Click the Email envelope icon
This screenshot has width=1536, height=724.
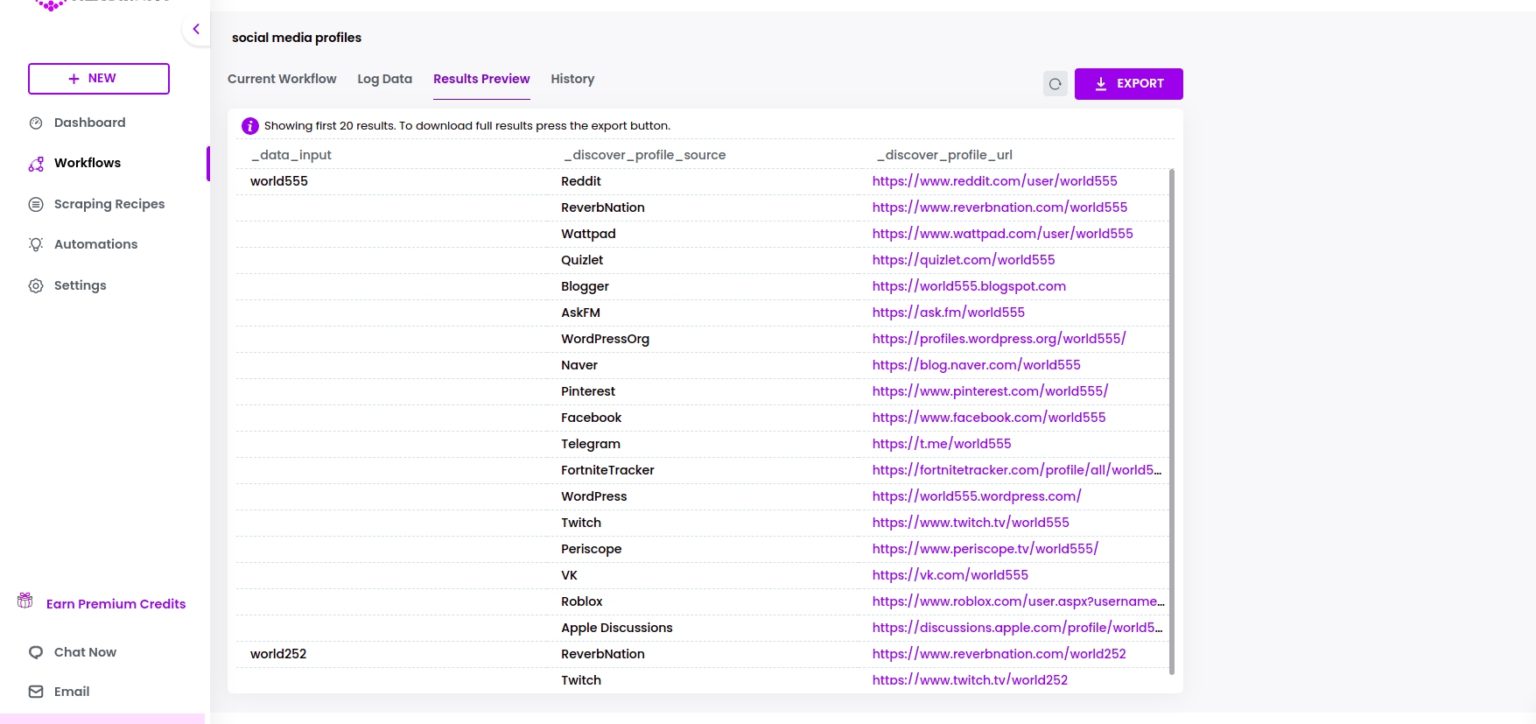point(36,691)
